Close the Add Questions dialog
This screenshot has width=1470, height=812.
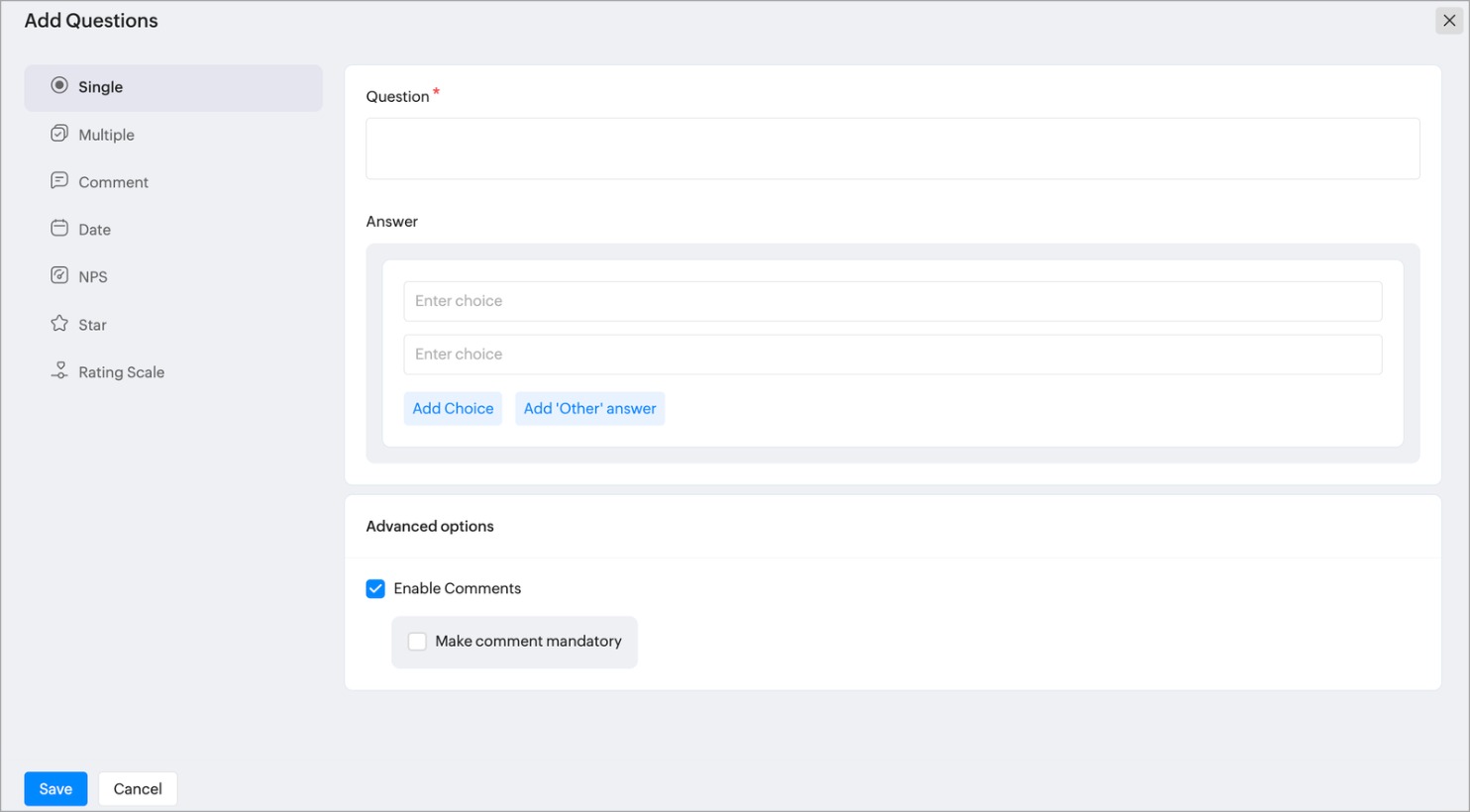(1449, 21)
